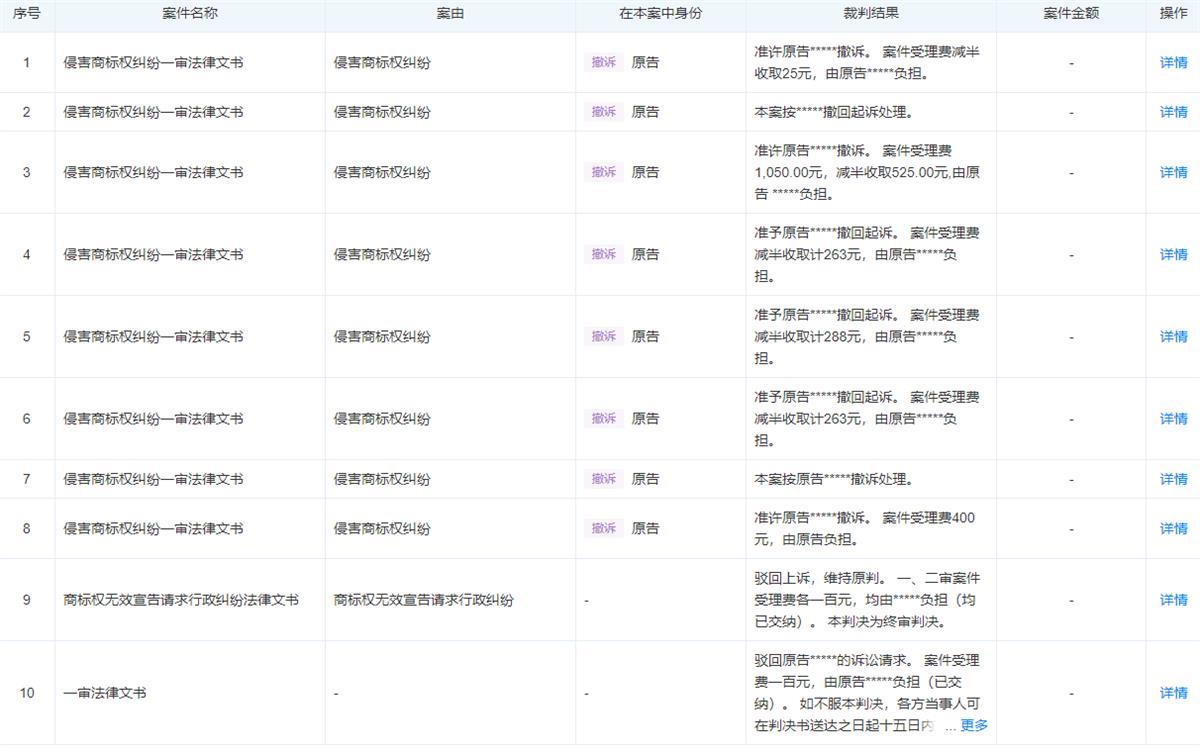
Task: Click the 在本案中身份 column header
Action: click(x=660, y=14)
